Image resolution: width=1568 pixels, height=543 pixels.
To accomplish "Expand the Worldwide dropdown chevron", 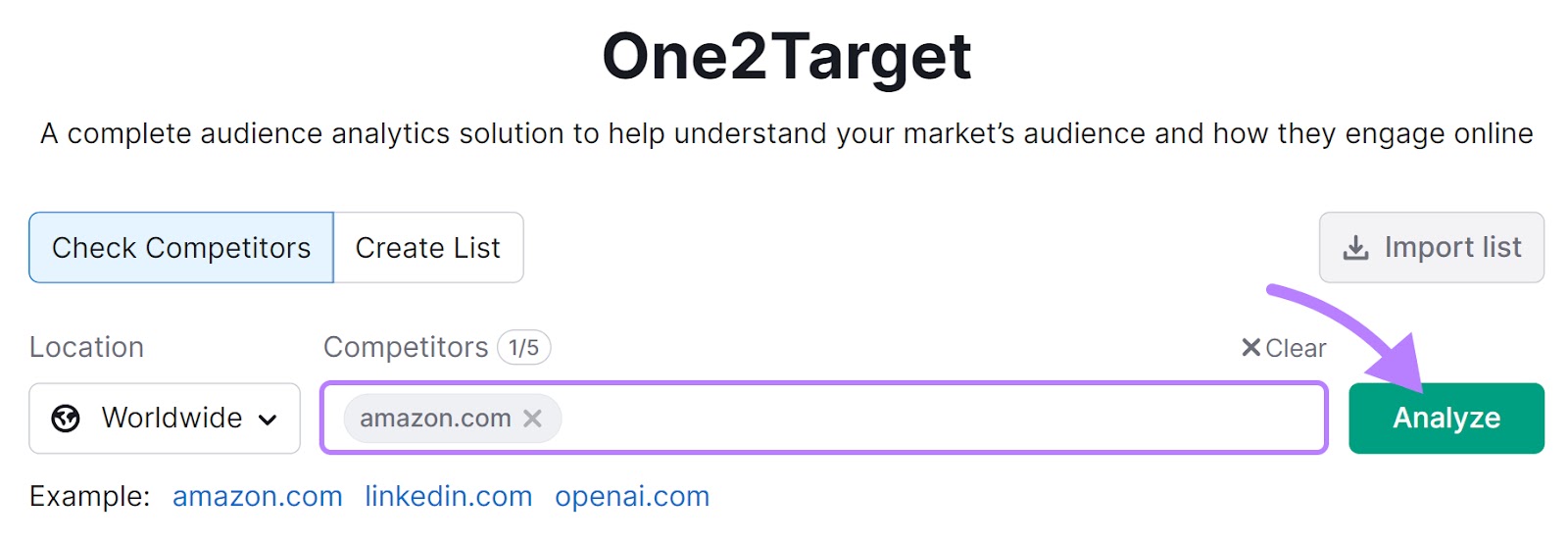I will [x=268, y=420].
